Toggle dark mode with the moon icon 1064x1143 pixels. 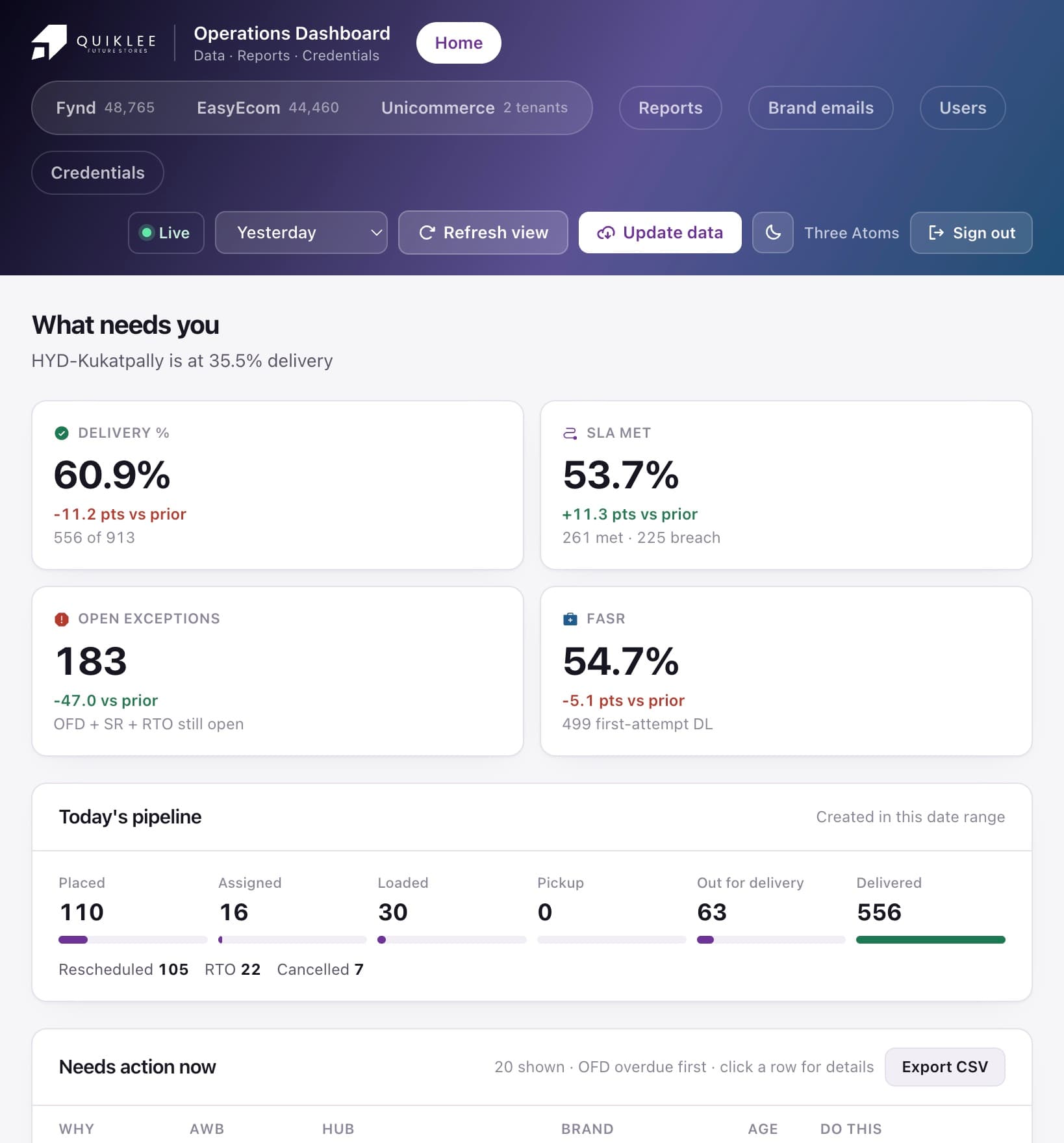tap(772, 232)
